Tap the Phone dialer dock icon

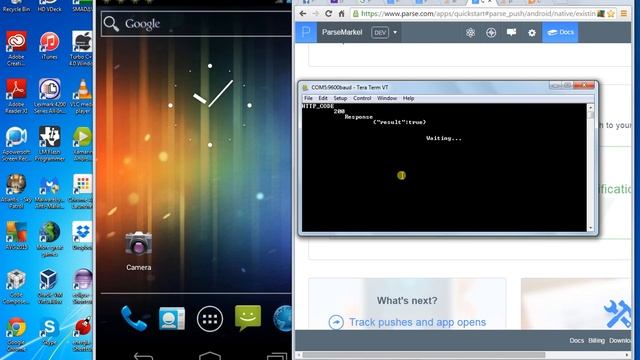coord(134,318)
